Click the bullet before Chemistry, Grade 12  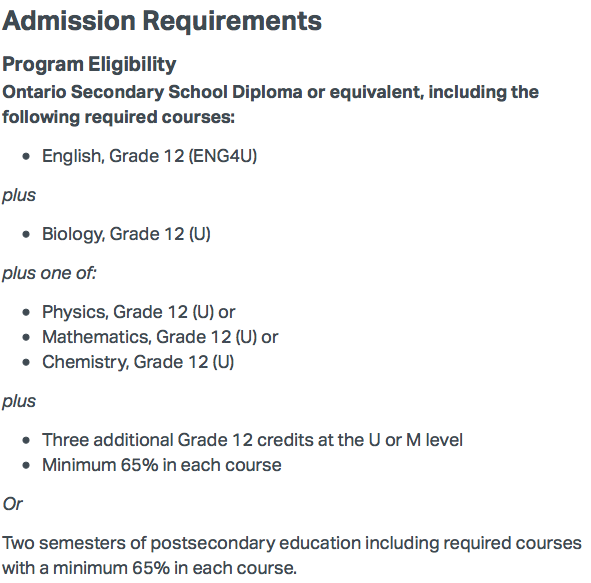point(26,363)
